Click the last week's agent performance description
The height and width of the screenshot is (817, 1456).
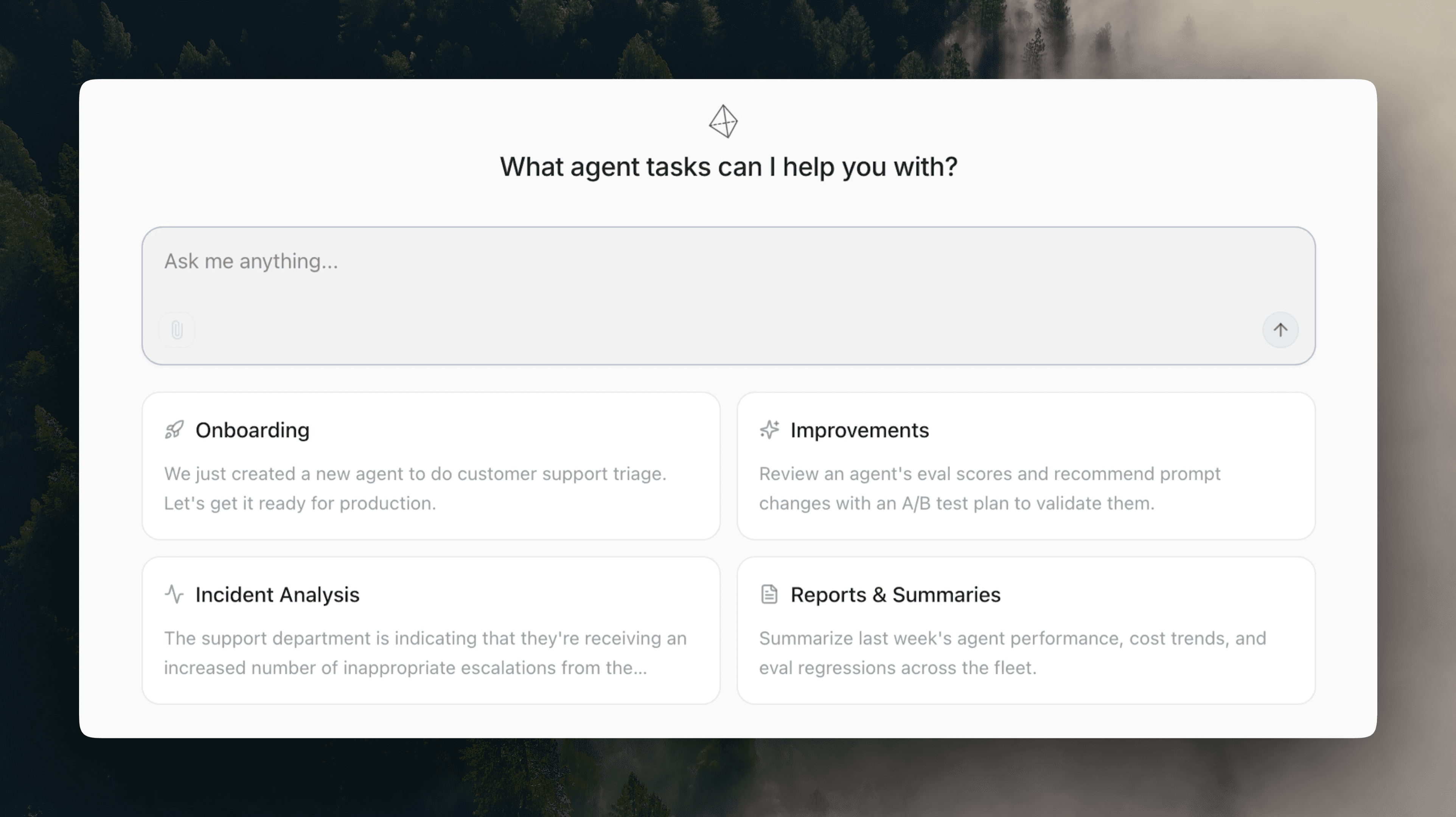[x=1012, y=652]
